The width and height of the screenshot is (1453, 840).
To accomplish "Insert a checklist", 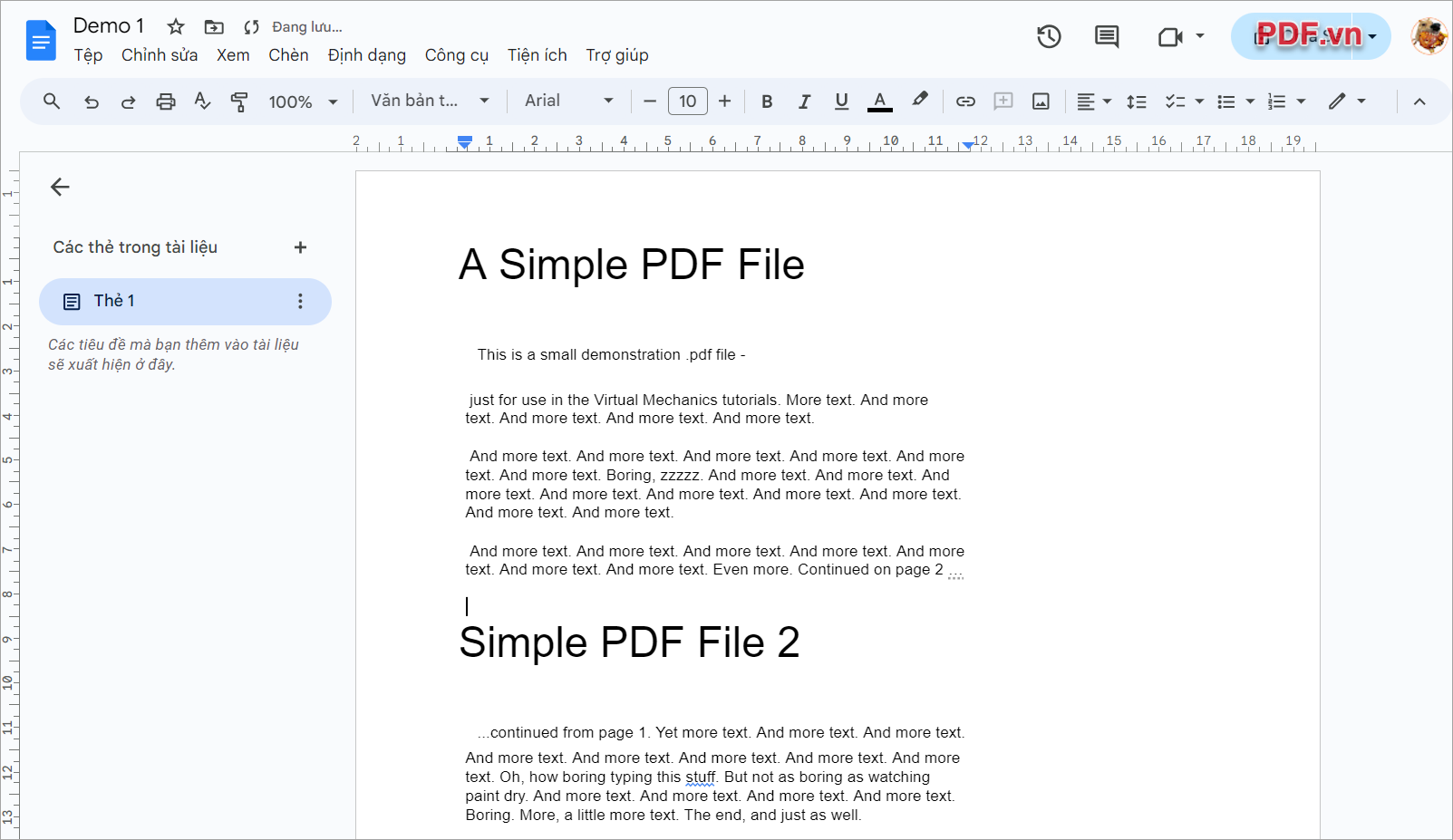I will tap(1175, 101).
